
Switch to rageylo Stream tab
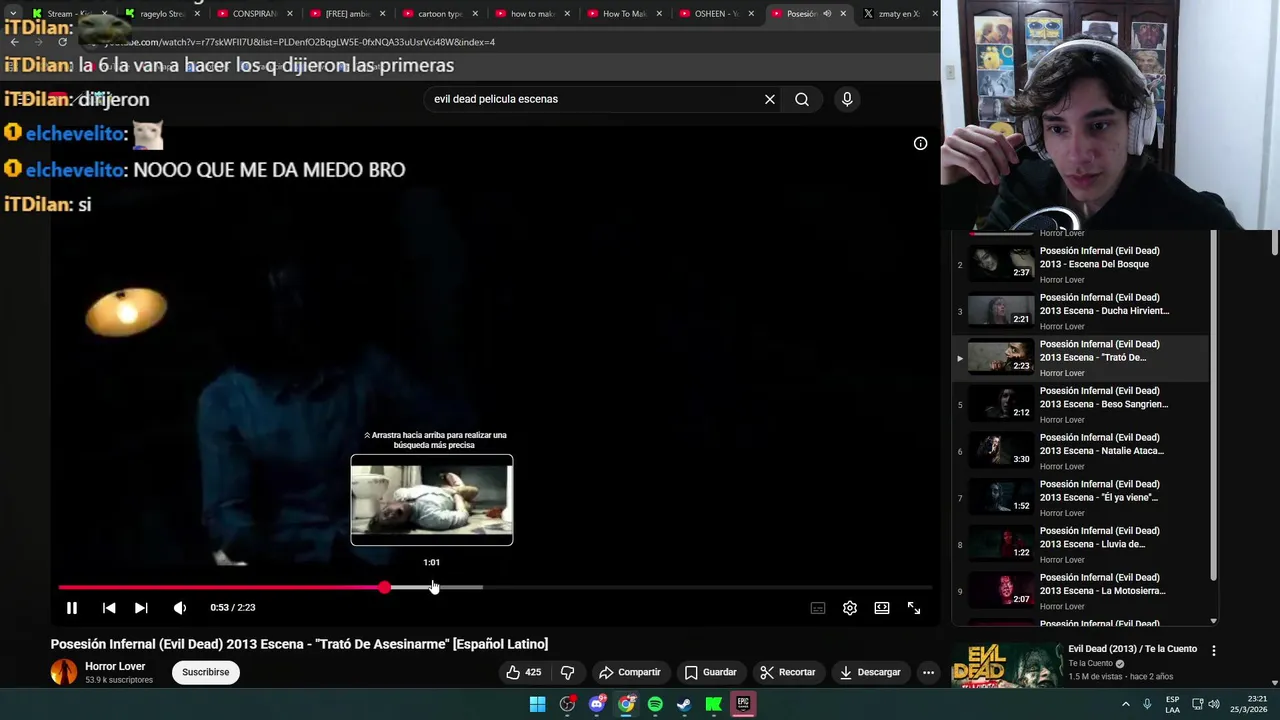click(163, 14)
